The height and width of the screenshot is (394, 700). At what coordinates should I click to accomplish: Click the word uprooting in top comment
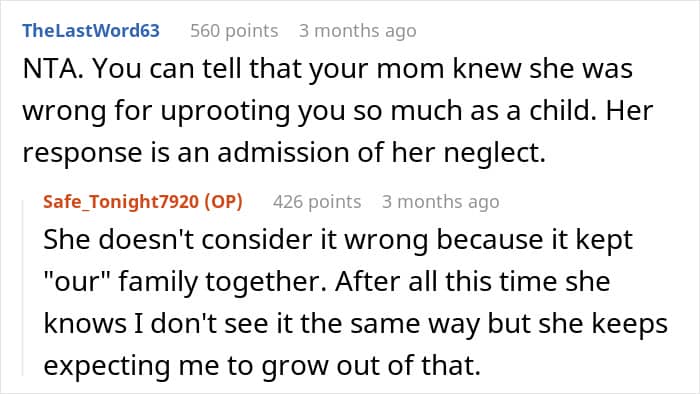pyautogui.click(x=225, y=112)
